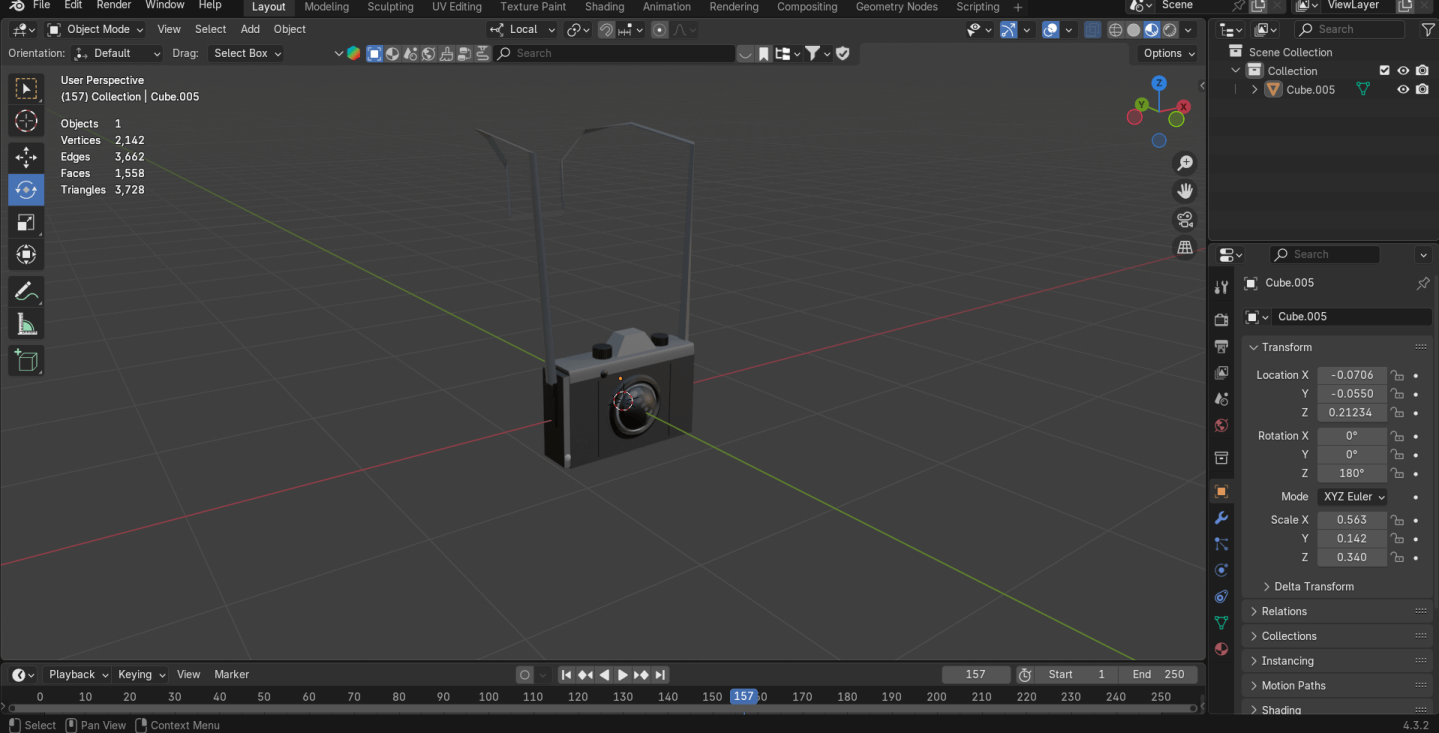Activate the Annotate tool
The image size is (1439, 733).
coord(26,292)
